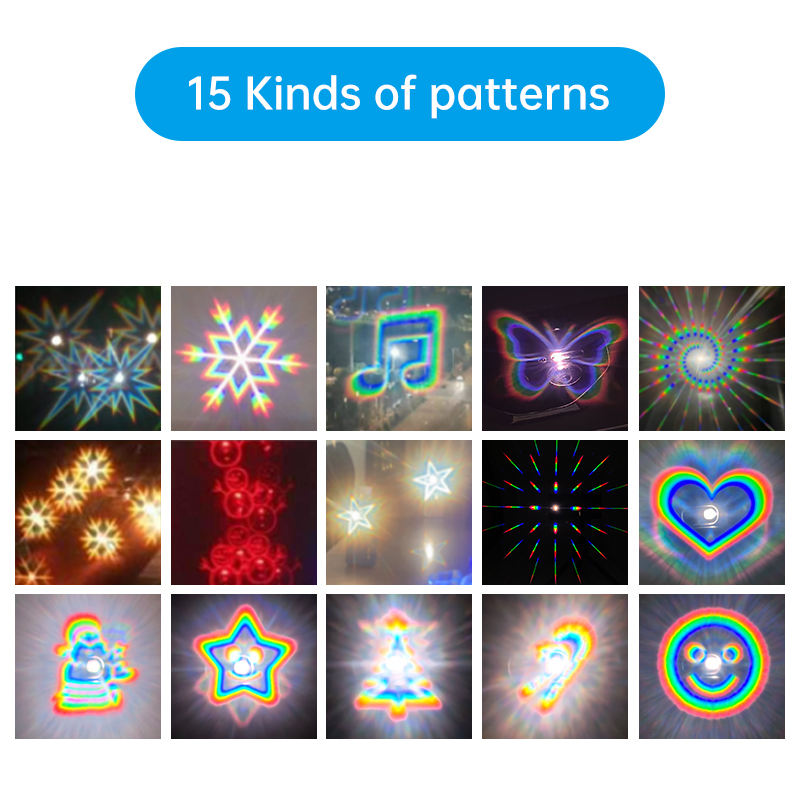Select the blue starburst pattern thumbnail

pyautogui.click(x=88, y=358)
